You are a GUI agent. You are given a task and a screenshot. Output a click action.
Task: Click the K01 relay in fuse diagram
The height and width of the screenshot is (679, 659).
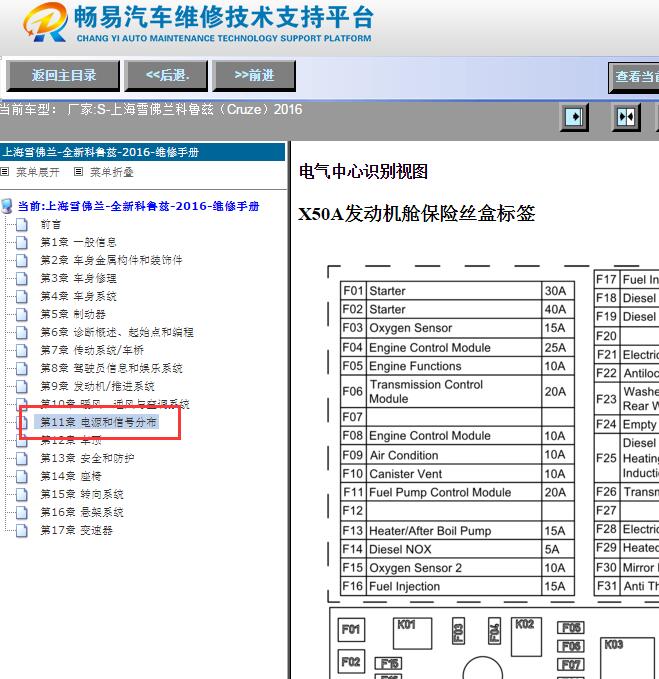tap(412, 633)
